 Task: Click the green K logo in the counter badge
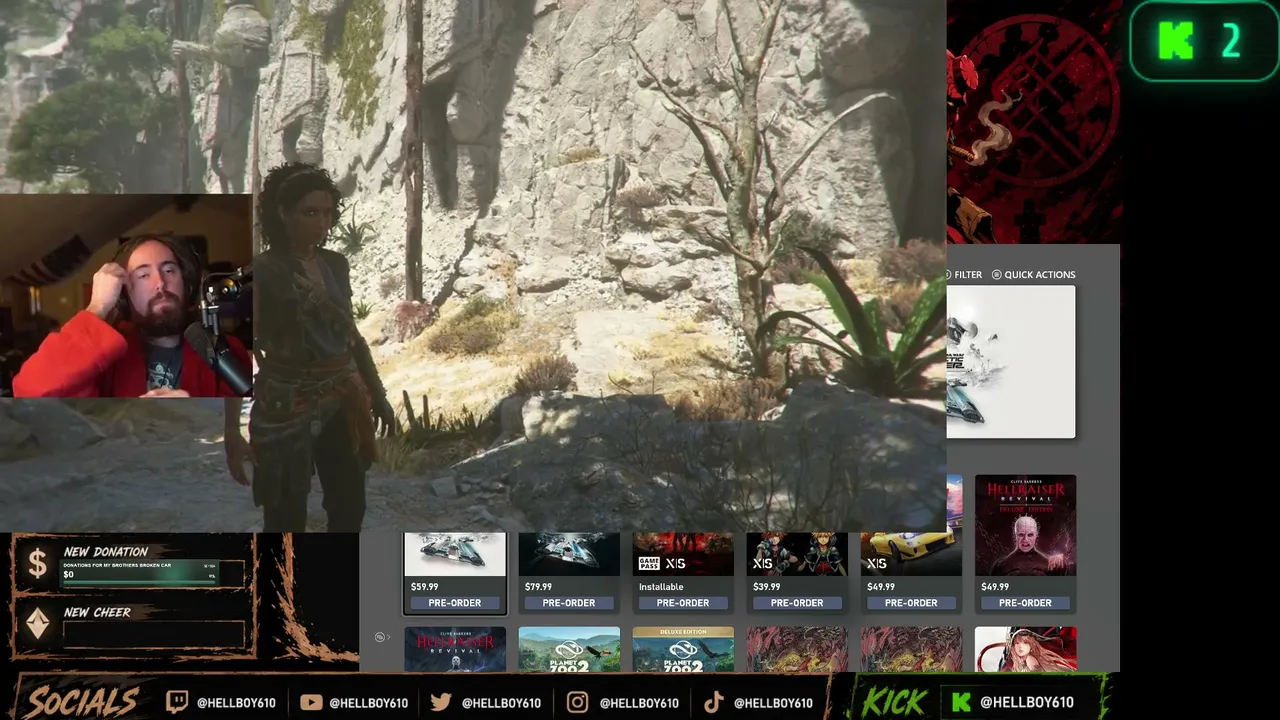pyautogui.click(x=1175, y=41)
